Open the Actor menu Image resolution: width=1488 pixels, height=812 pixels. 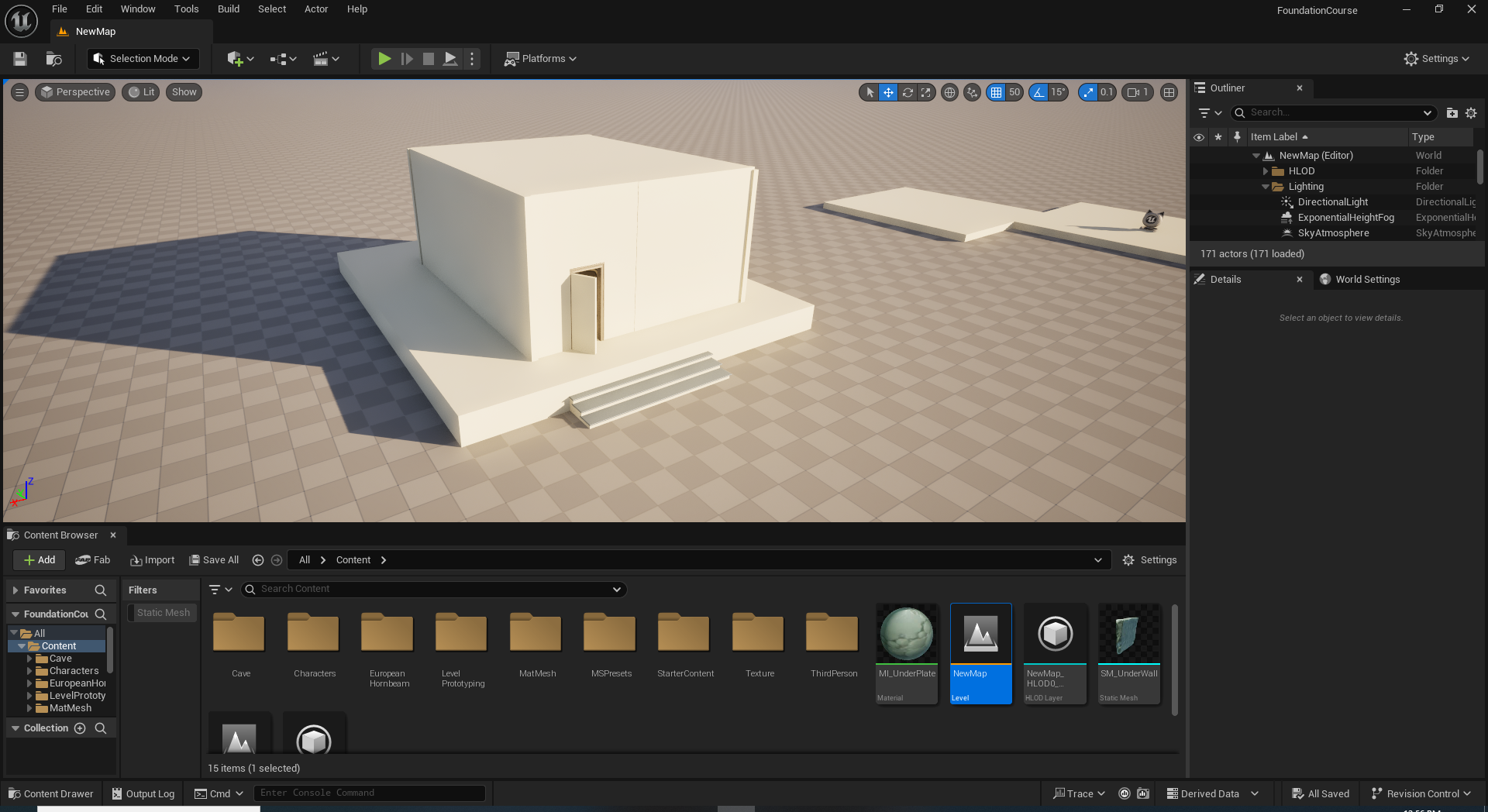[316, 9]
